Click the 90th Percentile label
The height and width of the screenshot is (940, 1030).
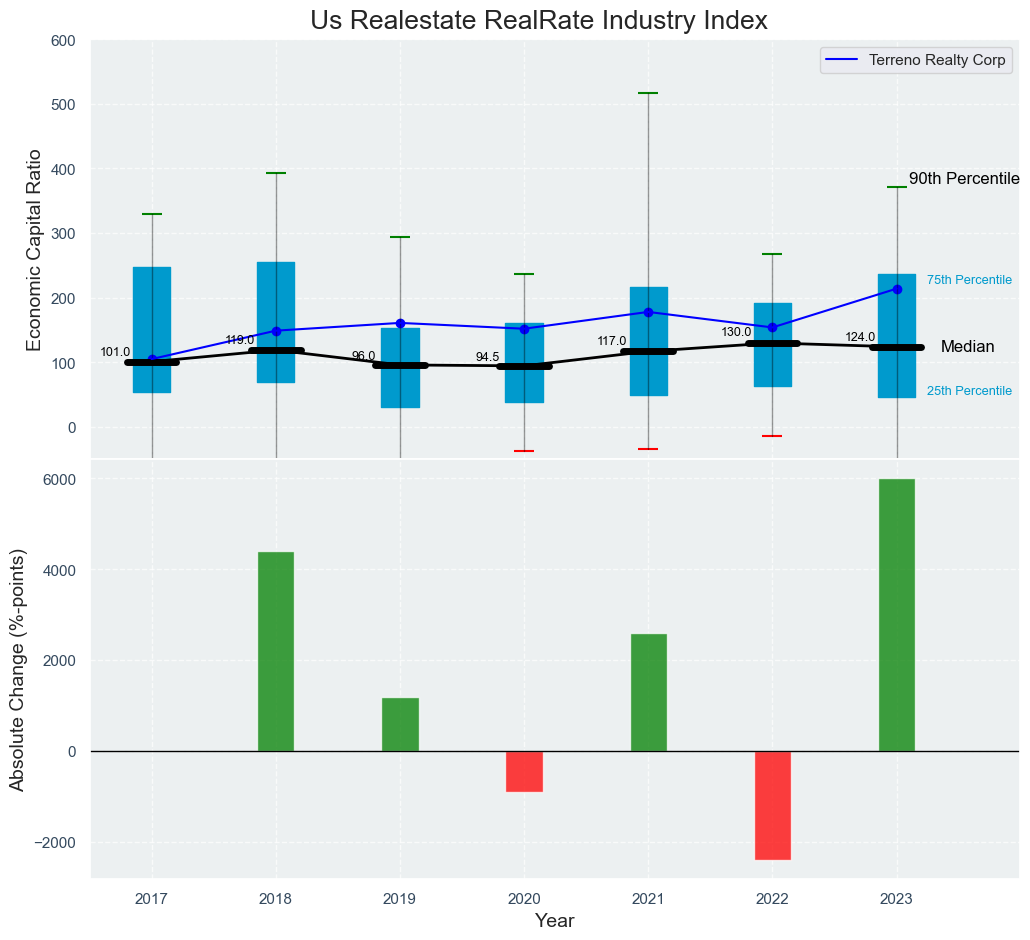point(963,179)
